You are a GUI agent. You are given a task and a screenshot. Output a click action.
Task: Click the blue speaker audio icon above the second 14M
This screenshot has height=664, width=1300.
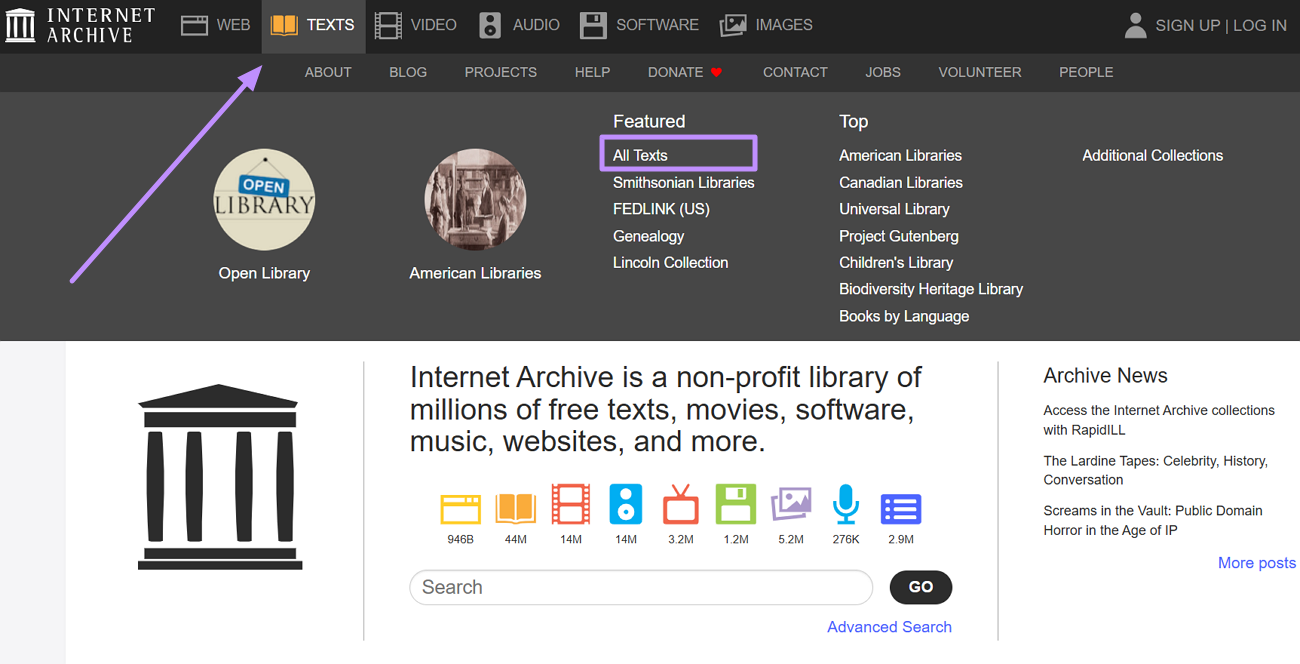pos(626,505)
